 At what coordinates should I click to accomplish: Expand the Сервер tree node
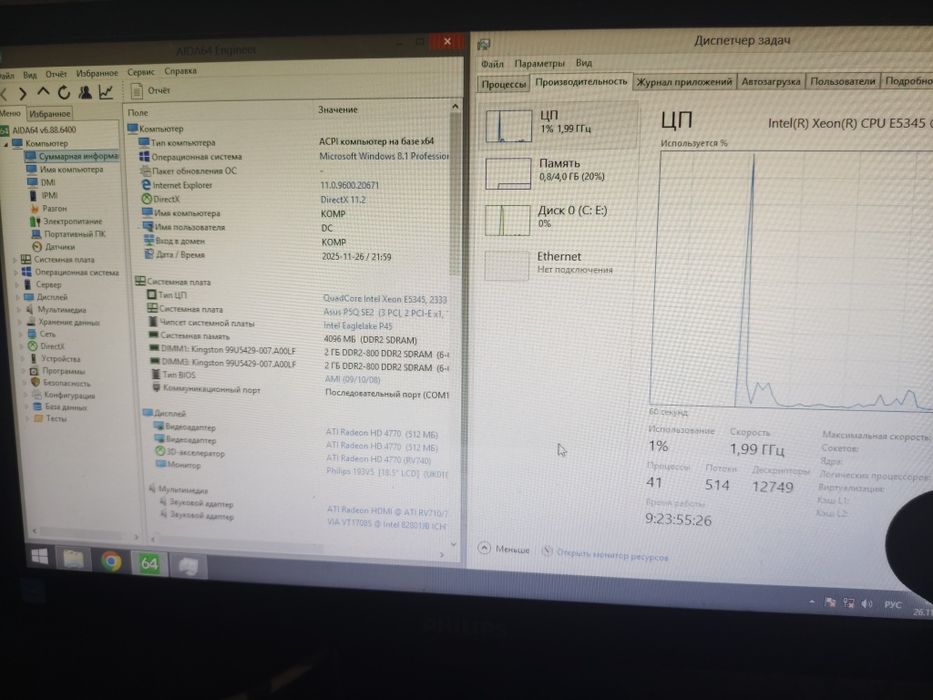coord(17,285)
